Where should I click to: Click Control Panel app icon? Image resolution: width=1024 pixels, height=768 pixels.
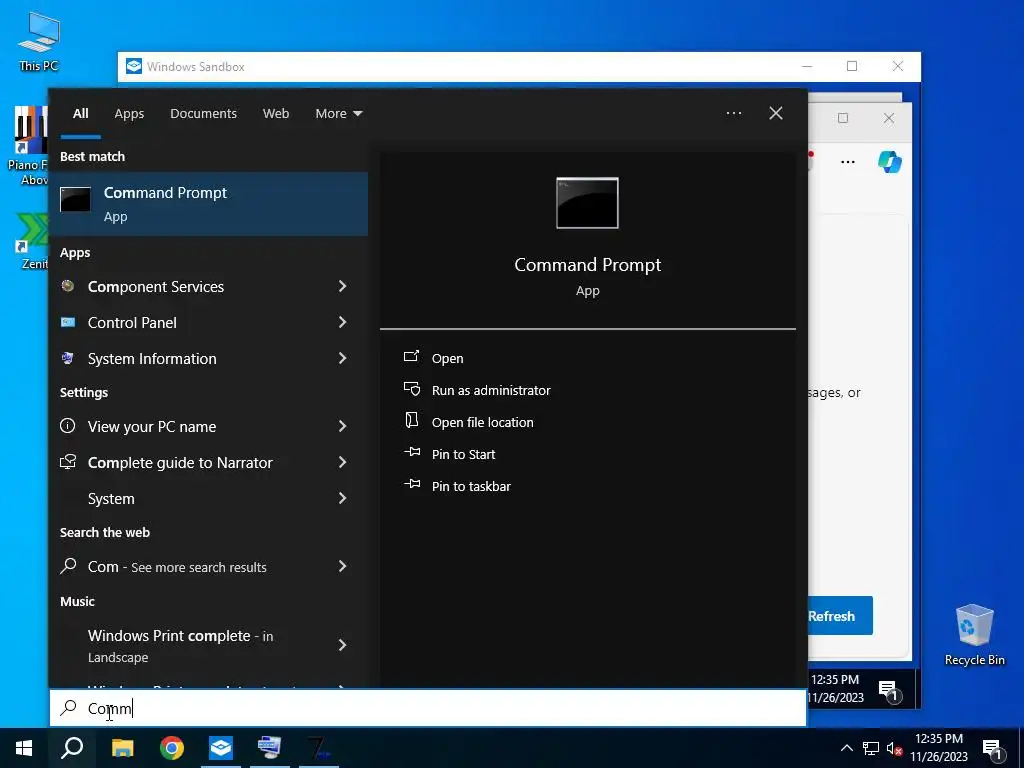[x=68, y=322]
